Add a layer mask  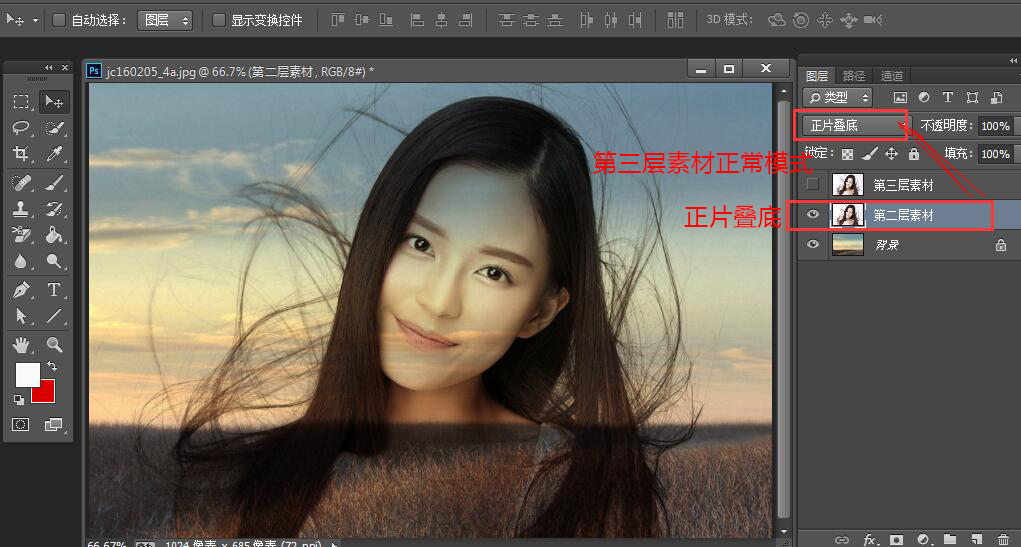pyautogui.click(x=897, y=539)
